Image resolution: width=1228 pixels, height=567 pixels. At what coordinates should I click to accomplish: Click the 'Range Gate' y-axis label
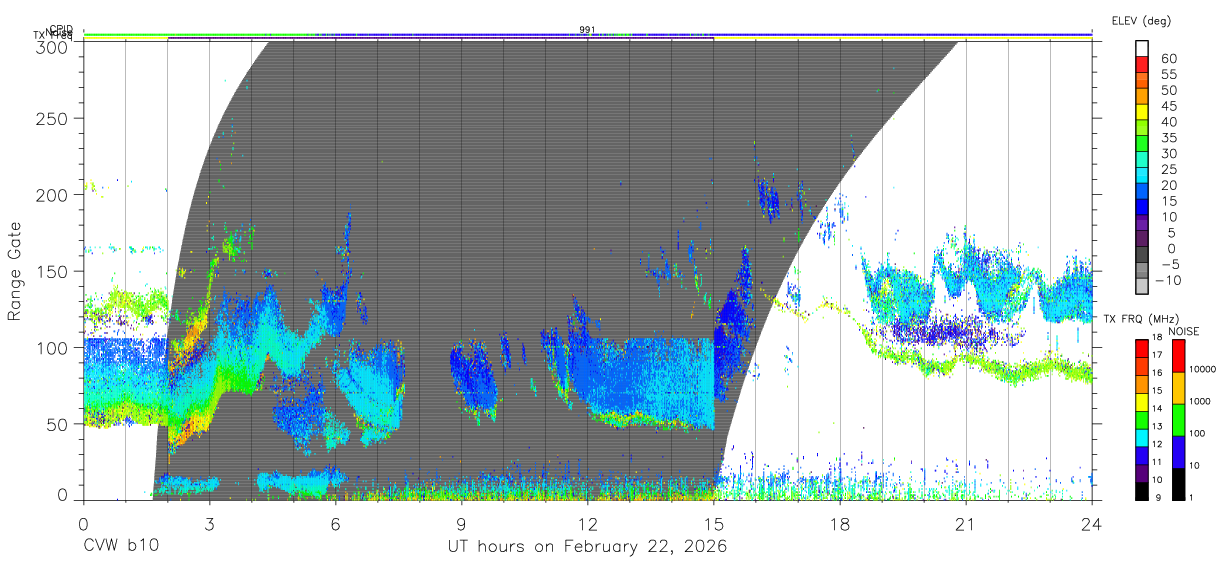tap(15, 271)
